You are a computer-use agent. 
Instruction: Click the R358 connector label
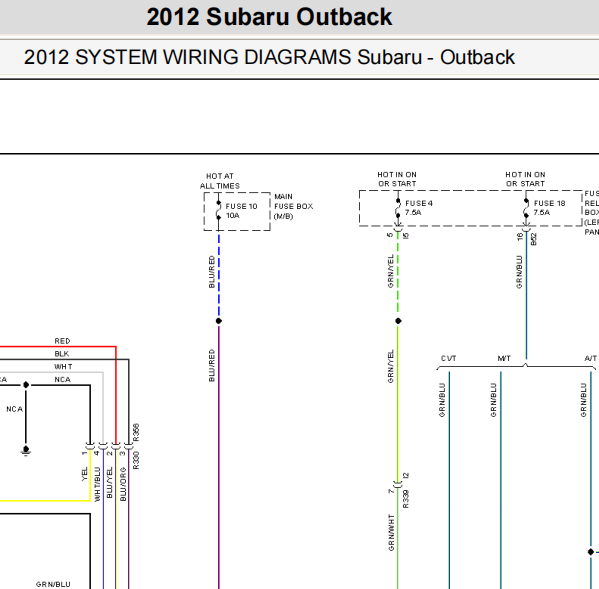(x=136, y=432)
